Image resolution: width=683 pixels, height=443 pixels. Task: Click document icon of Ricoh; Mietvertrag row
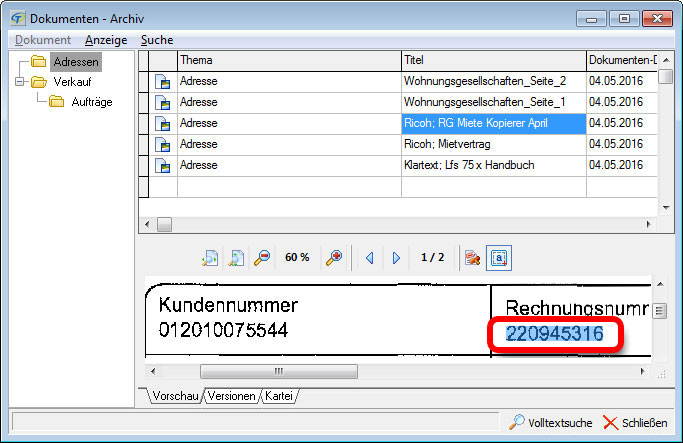coord(163,144)
